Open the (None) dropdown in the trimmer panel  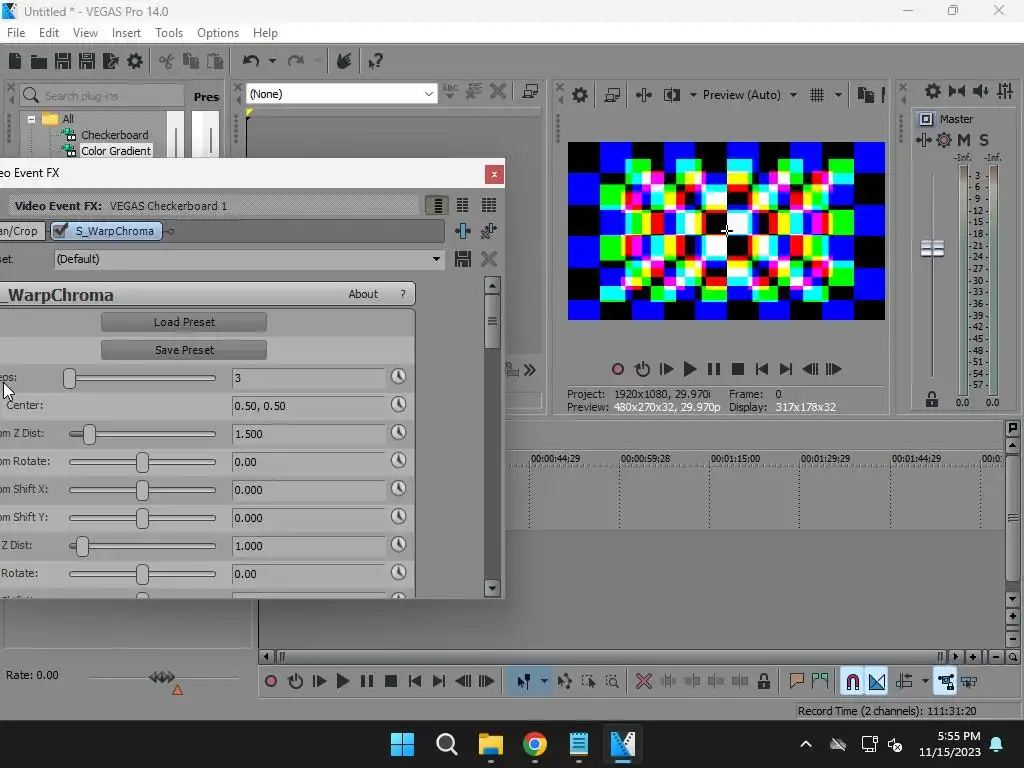[x=341, y=94]
